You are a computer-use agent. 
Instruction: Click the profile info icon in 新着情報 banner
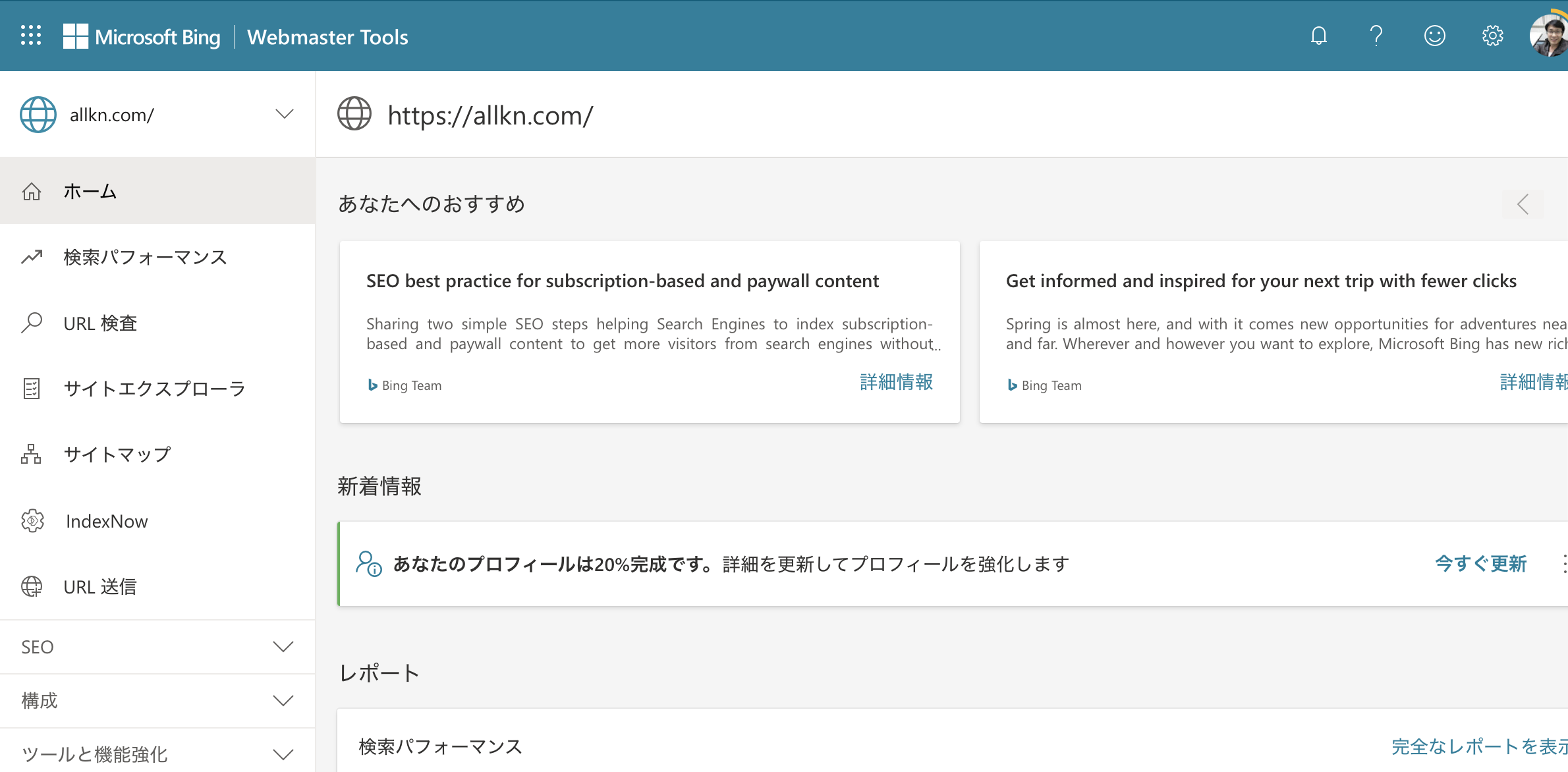[368, 564]
